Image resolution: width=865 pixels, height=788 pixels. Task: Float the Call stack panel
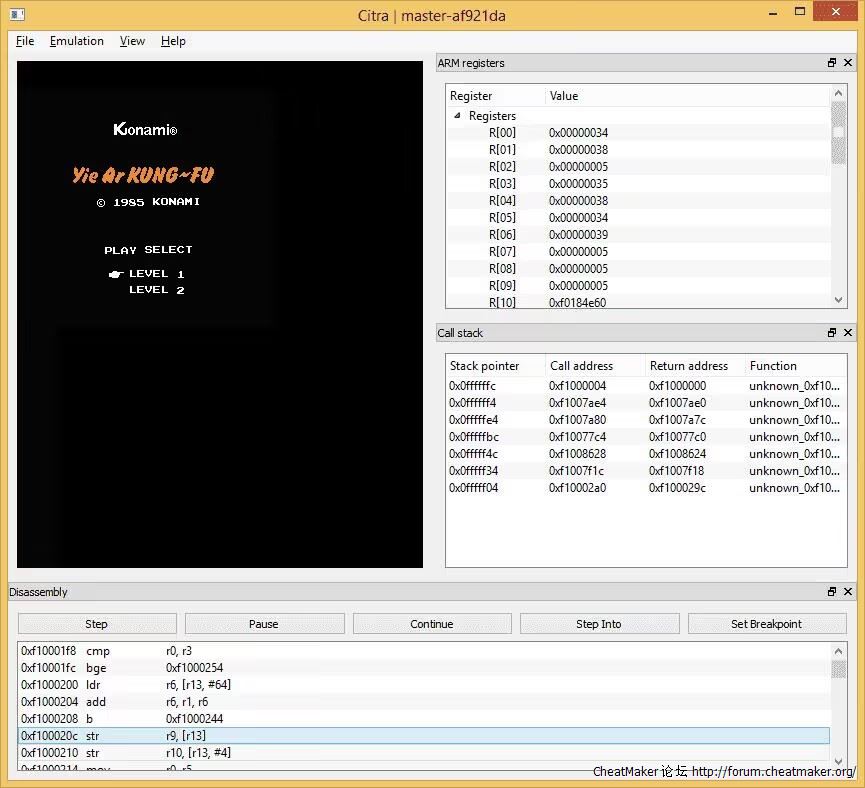coord(831,333)
